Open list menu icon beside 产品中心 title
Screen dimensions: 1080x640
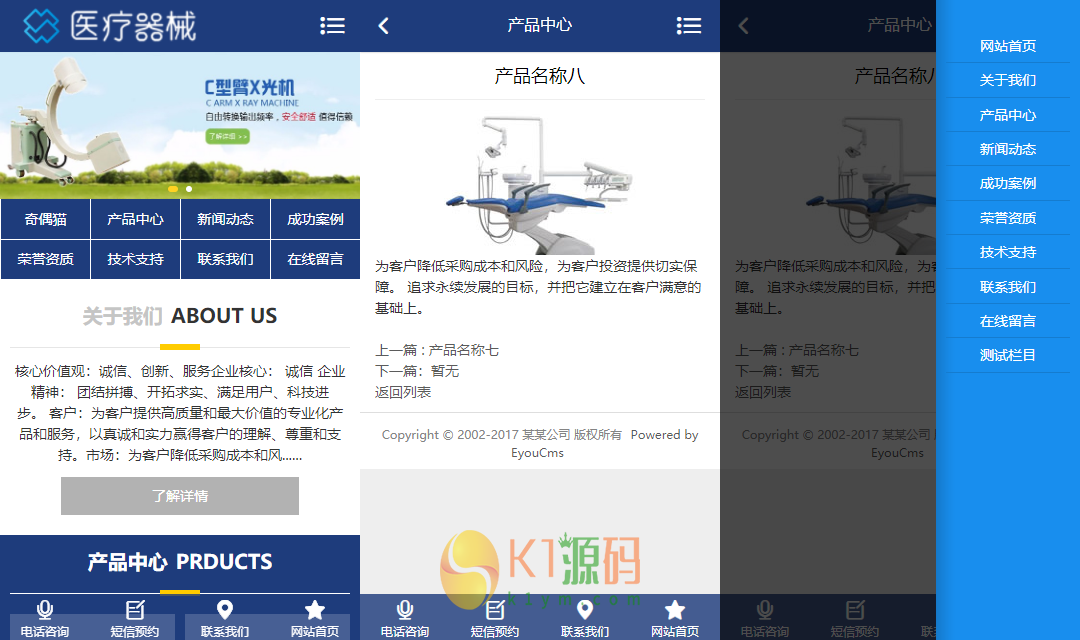689,26
